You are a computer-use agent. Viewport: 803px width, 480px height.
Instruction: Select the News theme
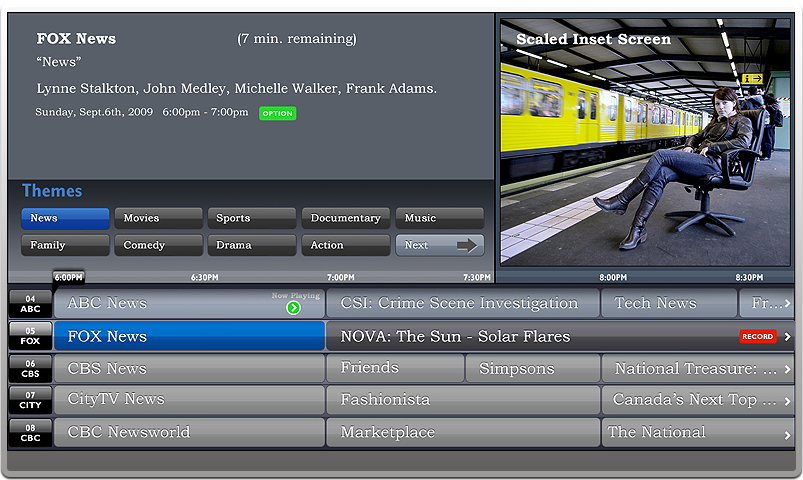tap(66, 218)
